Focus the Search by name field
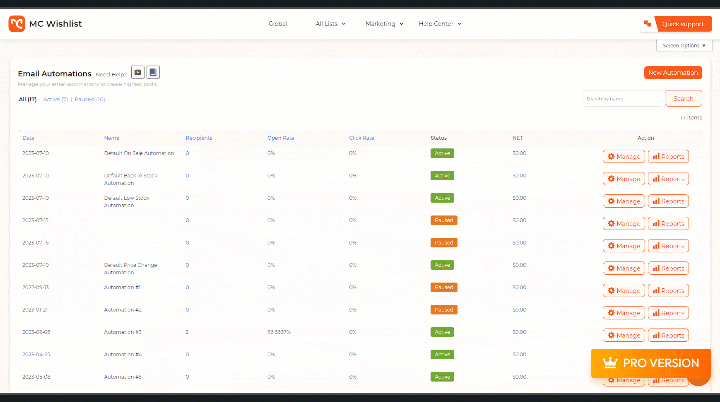Screen dimensions: 720x402 coord(624,99)
